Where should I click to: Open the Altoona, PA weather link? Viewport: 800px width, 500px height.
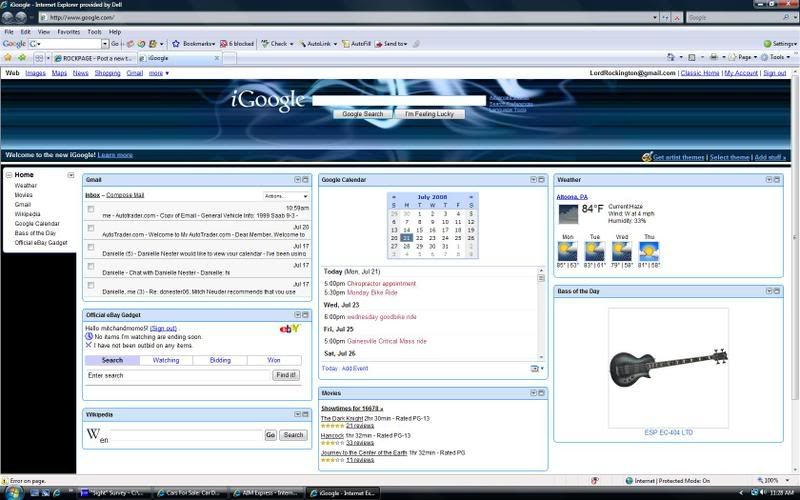click(572, 197)
